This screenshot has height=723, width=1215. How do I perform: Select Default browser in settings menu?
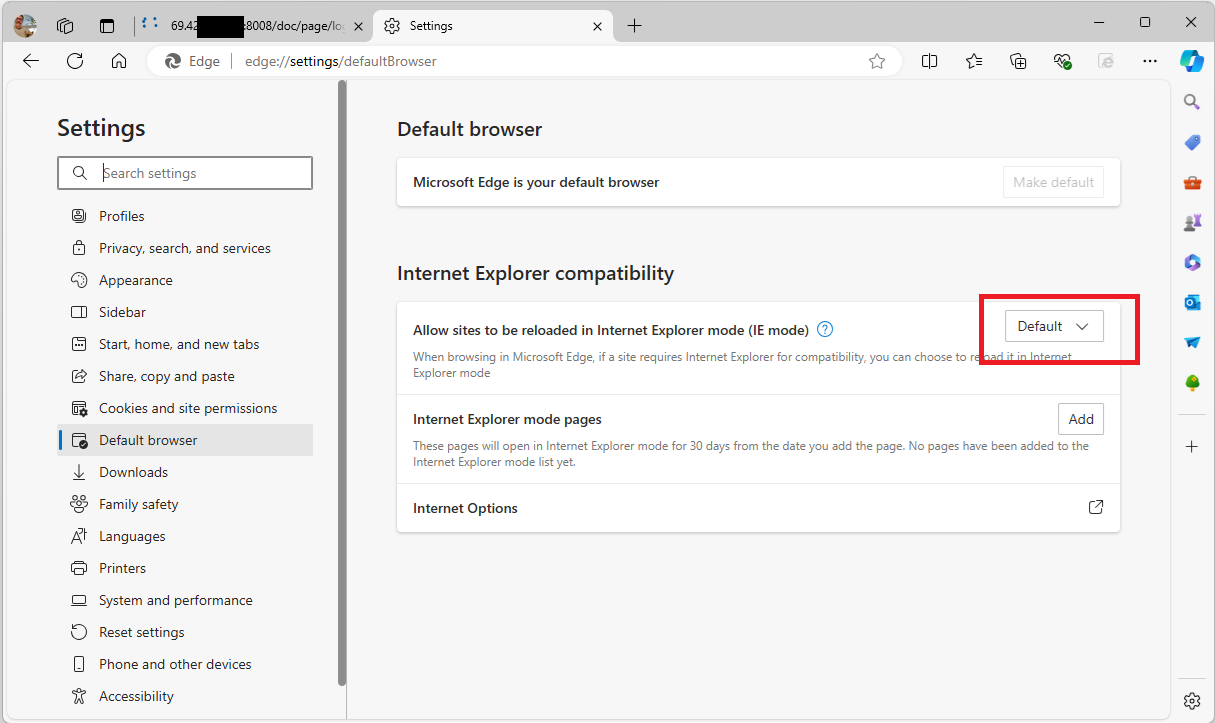(186, 440)
